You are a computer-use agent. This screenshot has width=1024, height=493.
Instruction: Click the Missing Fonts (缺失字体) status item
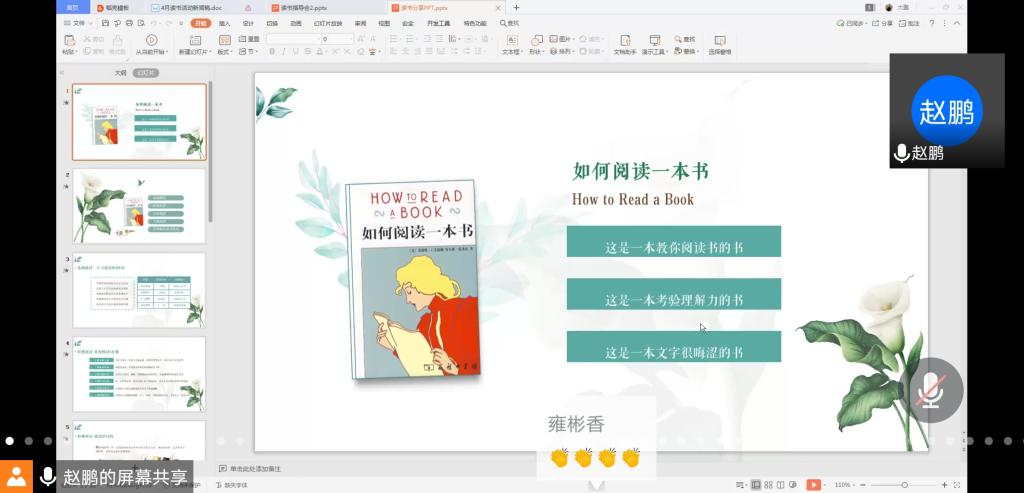coord(232,485)
